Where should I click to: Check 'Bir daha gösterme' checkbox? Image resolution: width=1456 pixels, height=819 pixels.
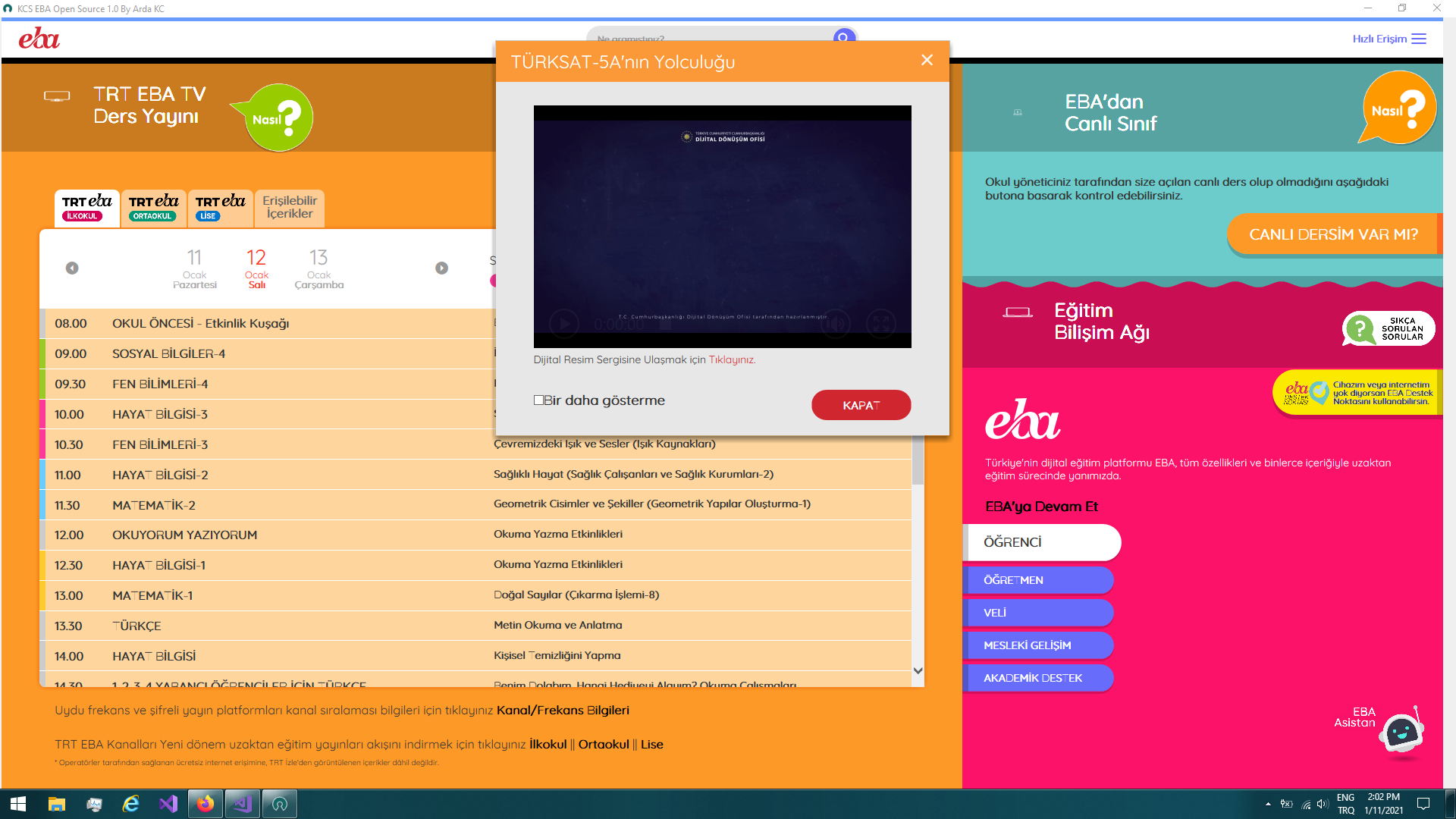coord(538,400)
